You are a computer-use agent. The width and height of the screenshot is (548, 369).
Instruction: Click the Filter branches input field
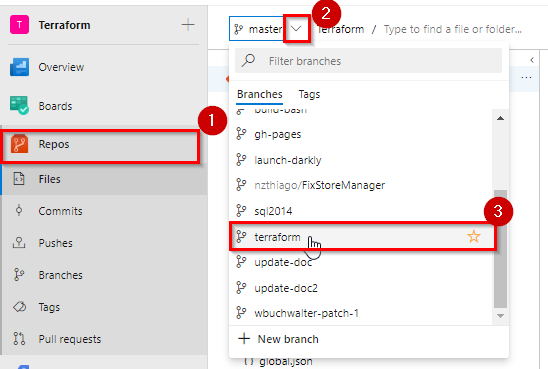click(x=368, y=61)
